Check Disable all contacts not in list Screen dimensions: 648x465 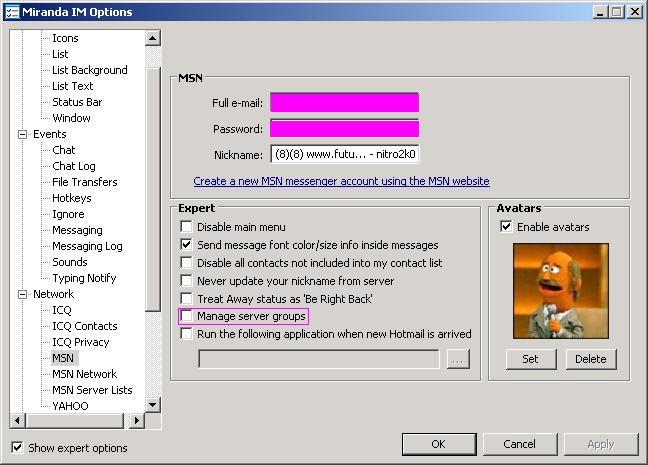tap(186, 262)
